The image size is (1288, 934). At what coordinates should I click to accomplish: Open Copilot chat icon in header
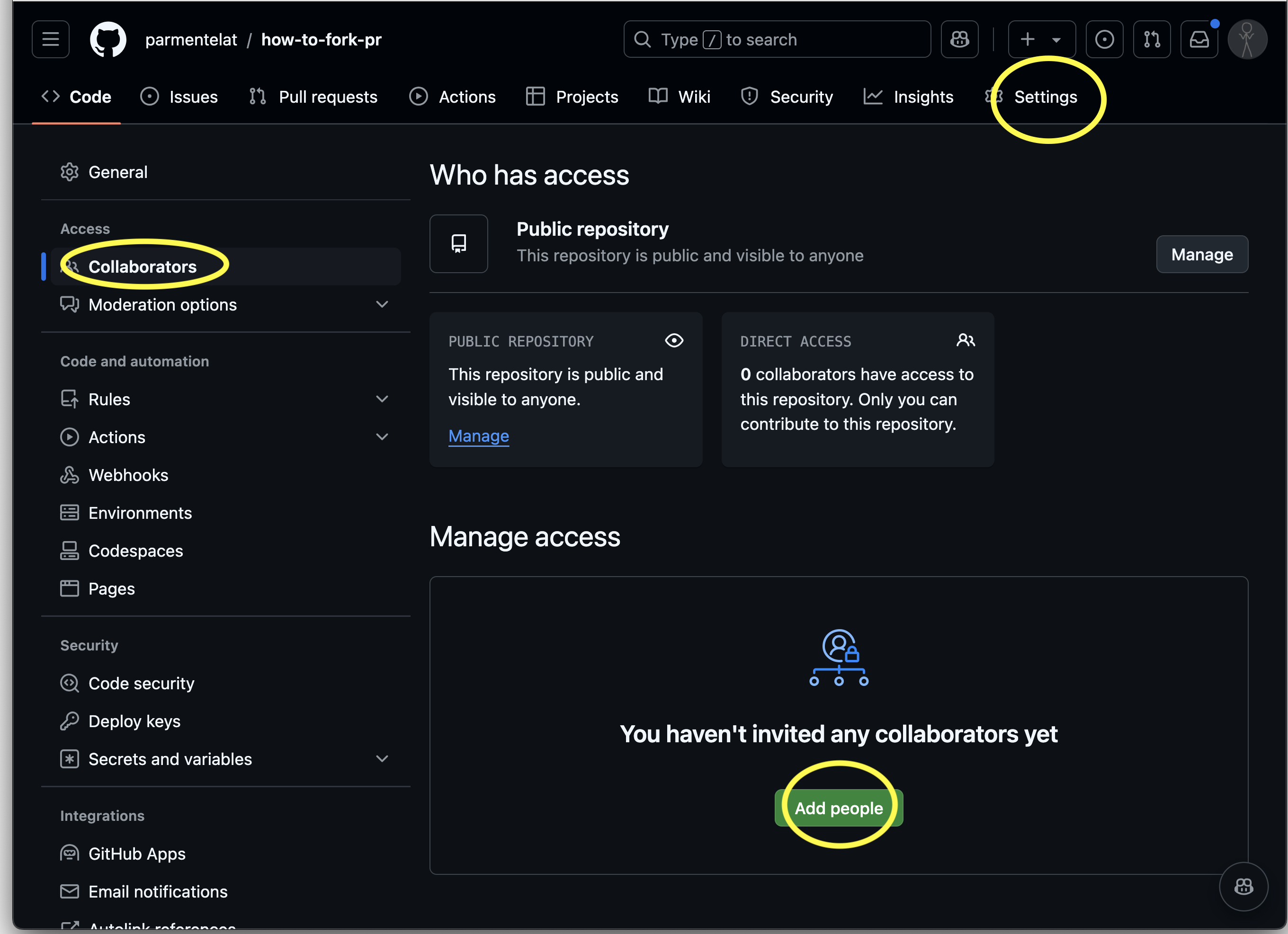coord(959,39)
